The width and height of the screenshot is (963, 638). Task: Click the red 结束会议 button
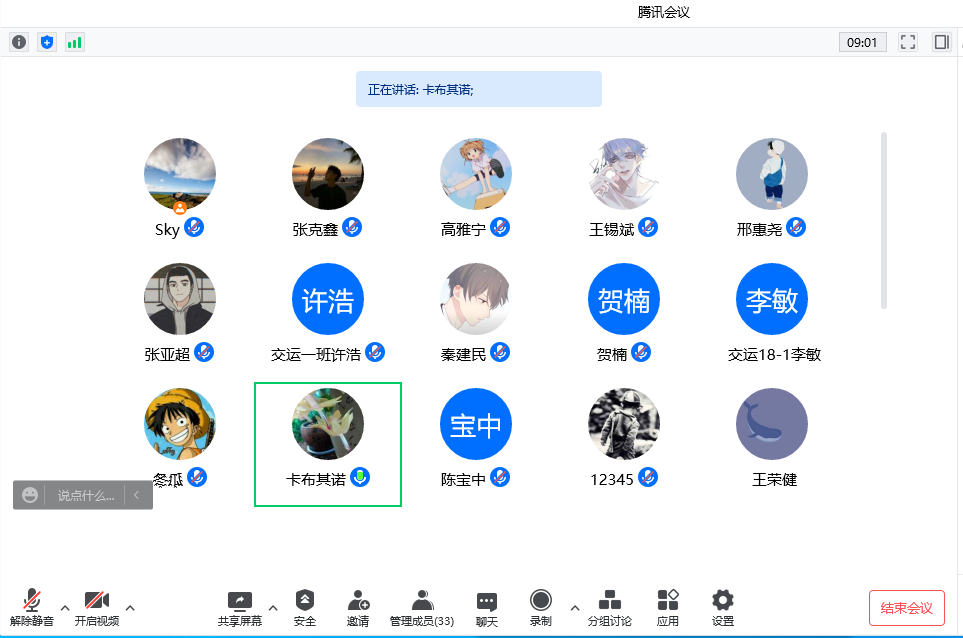pos(906,608)
